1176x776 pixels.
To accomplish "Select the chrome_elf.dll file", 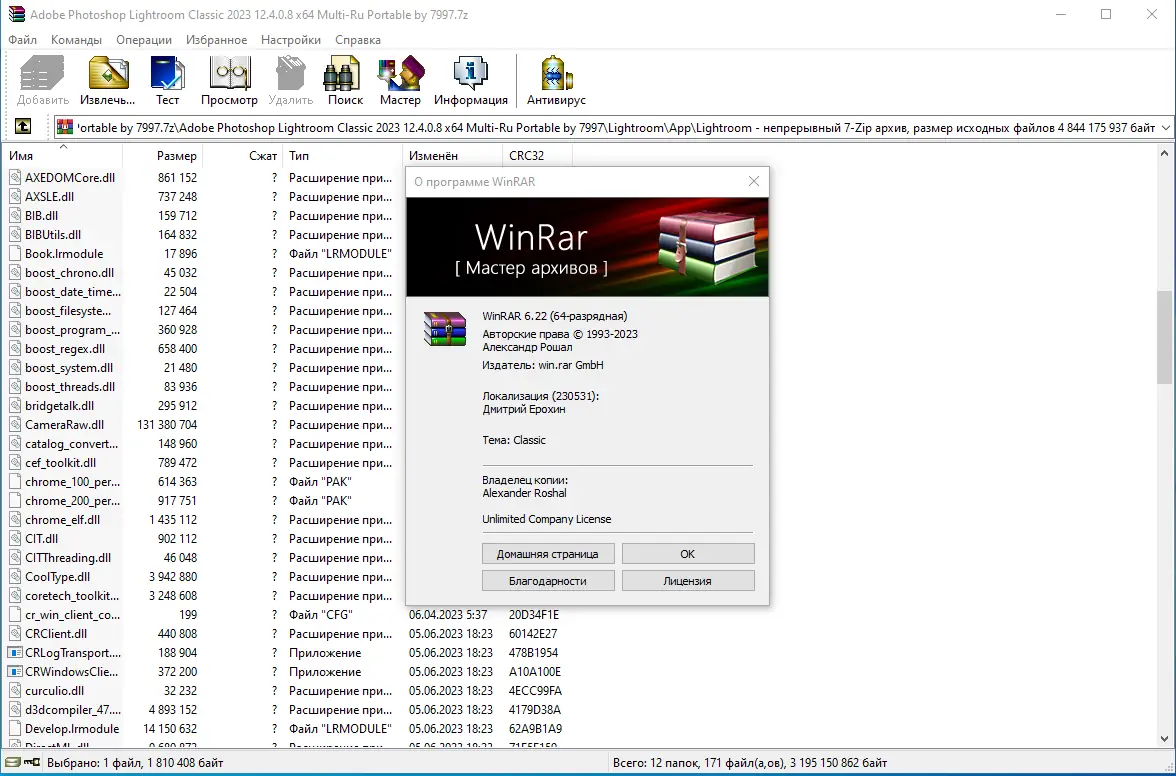I will pos(62,520).
